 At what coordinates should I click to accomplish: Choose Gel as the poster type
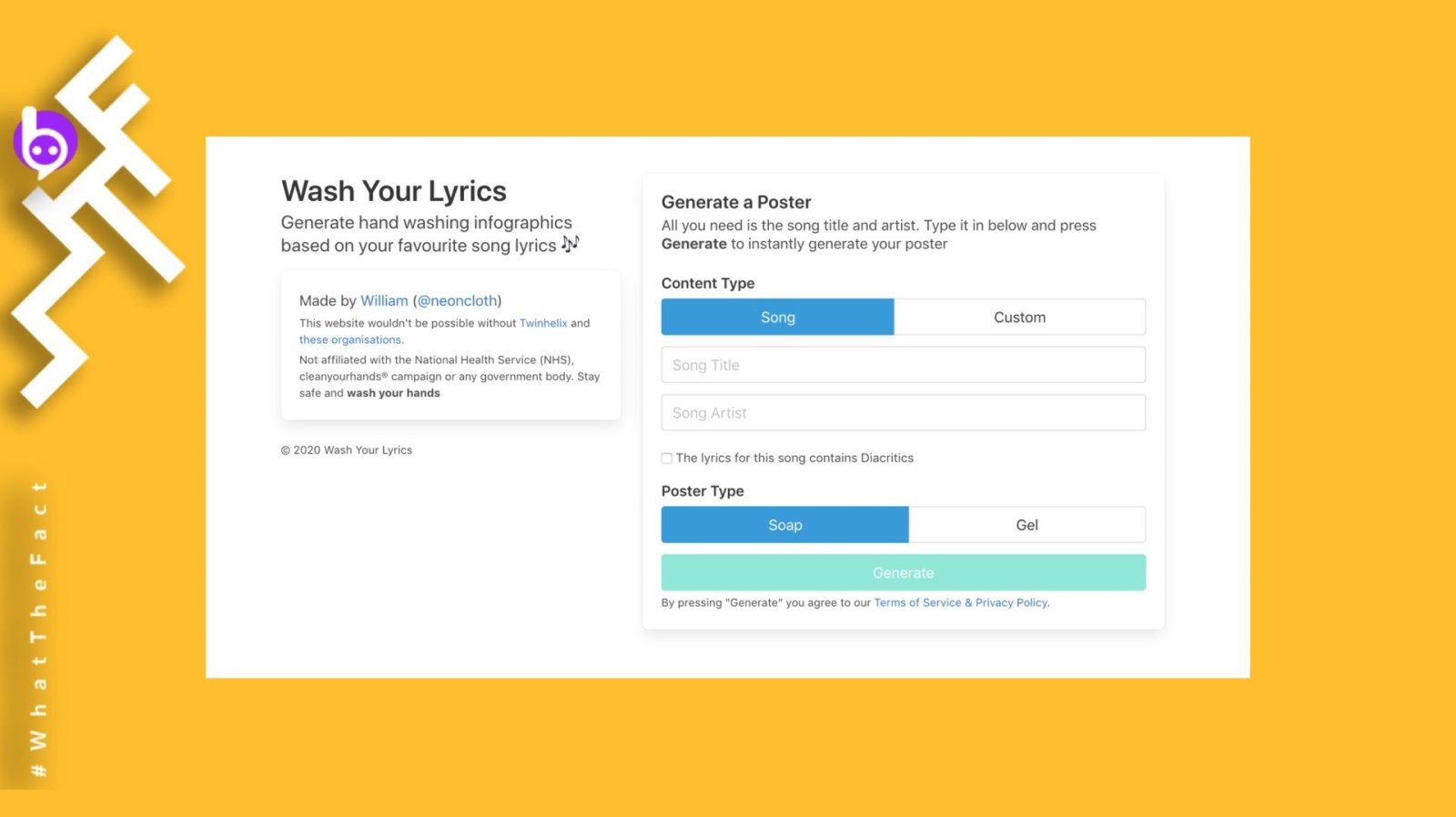click(1026, 525)
